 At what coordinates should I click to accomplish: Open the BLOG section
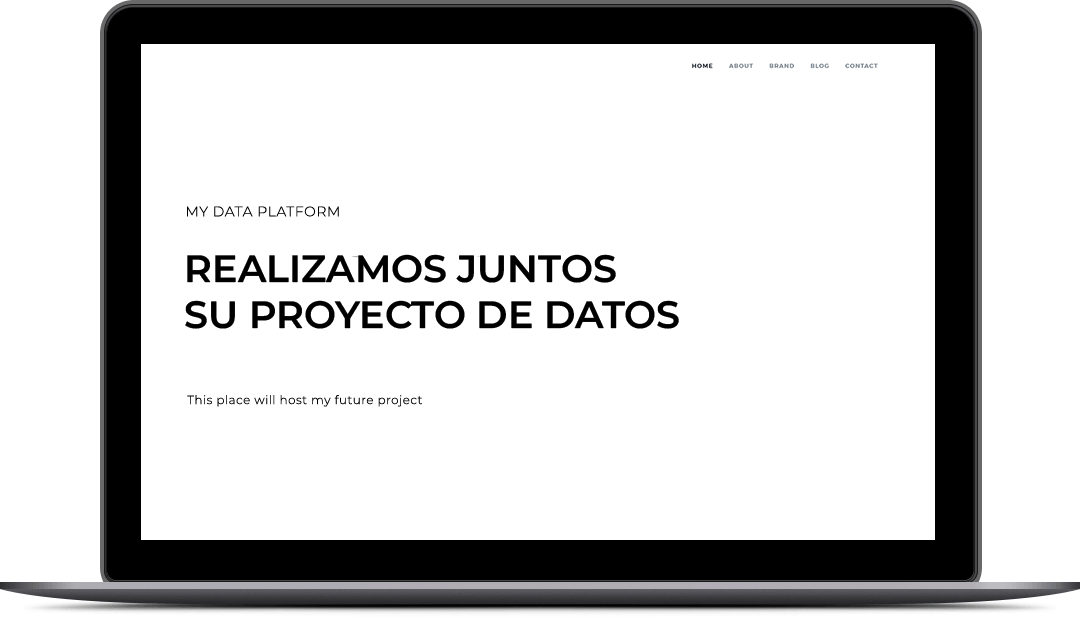pyautogui.click(x=820, y=66)
